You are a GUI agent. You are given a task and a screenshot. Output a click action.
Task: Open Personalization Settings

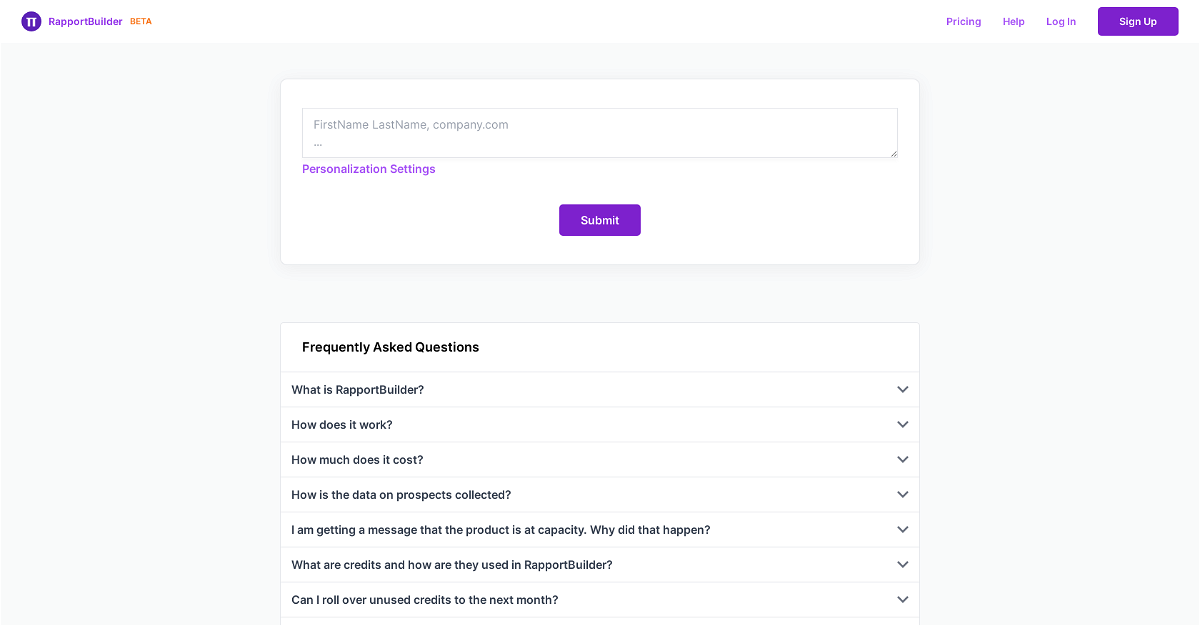(x=369, y=169)
